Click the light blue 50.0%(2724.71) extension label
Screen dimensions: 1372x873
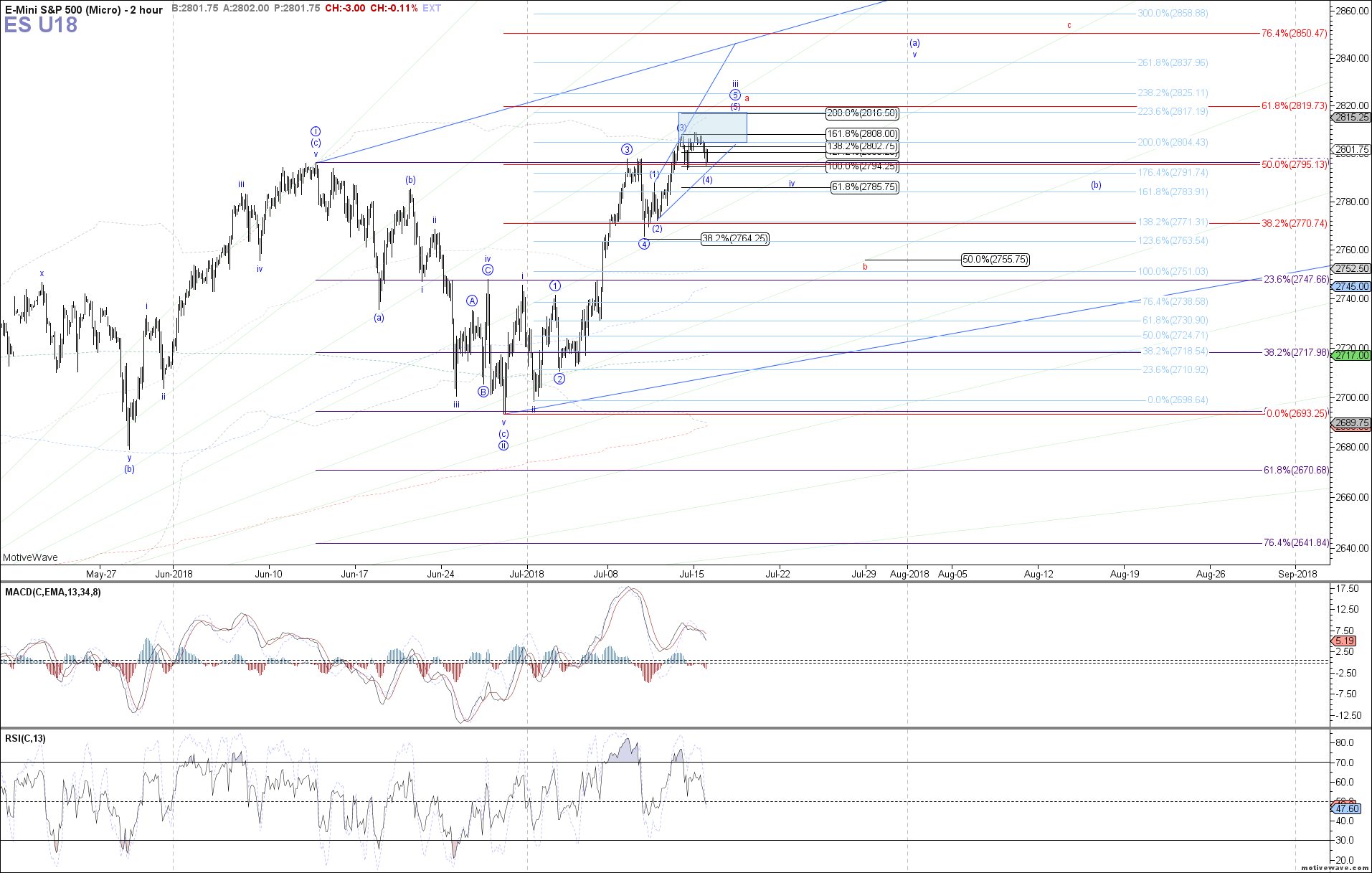1175,336
